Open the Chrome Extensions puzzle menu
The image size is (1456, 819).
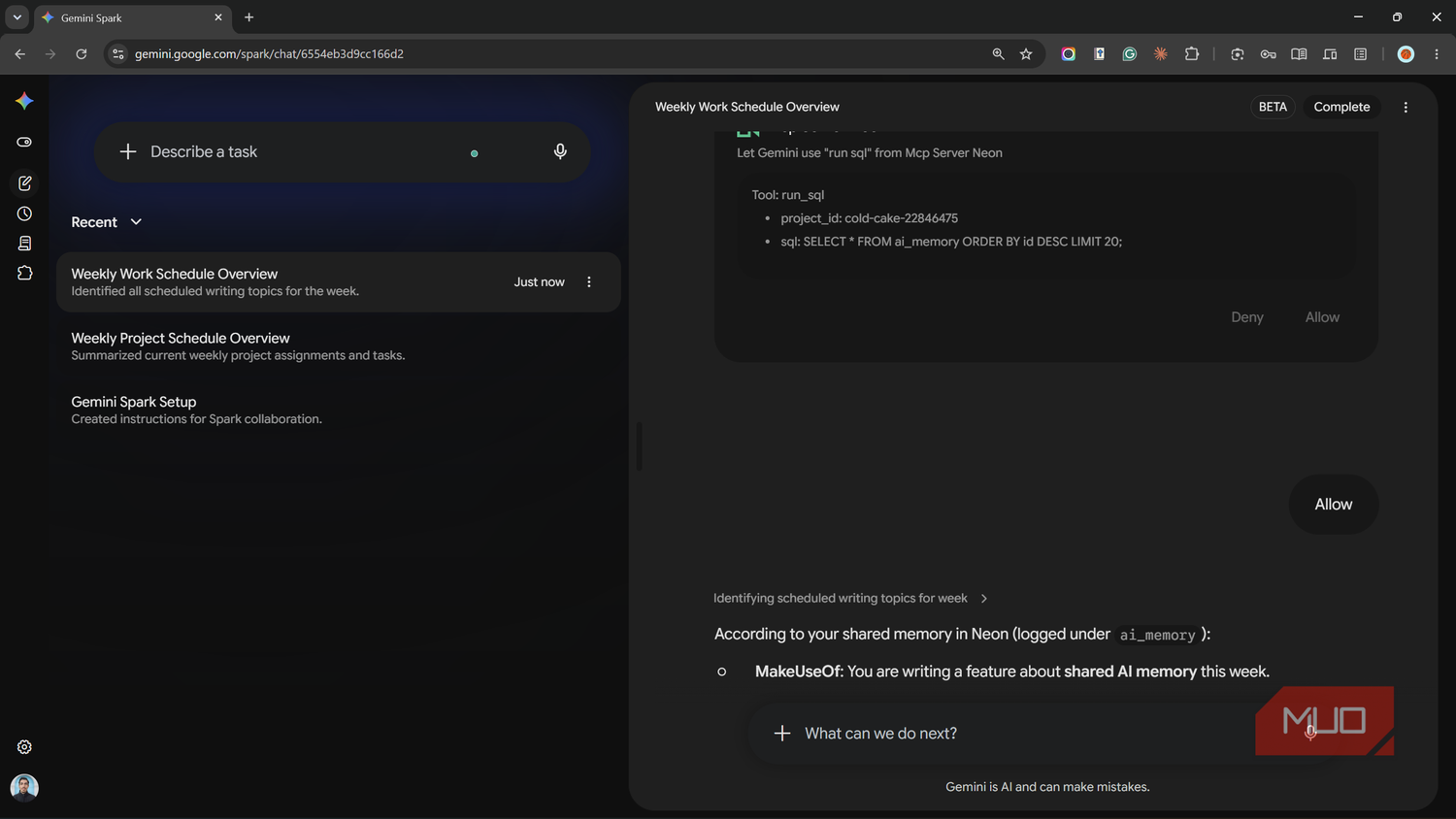(1192, 54)
